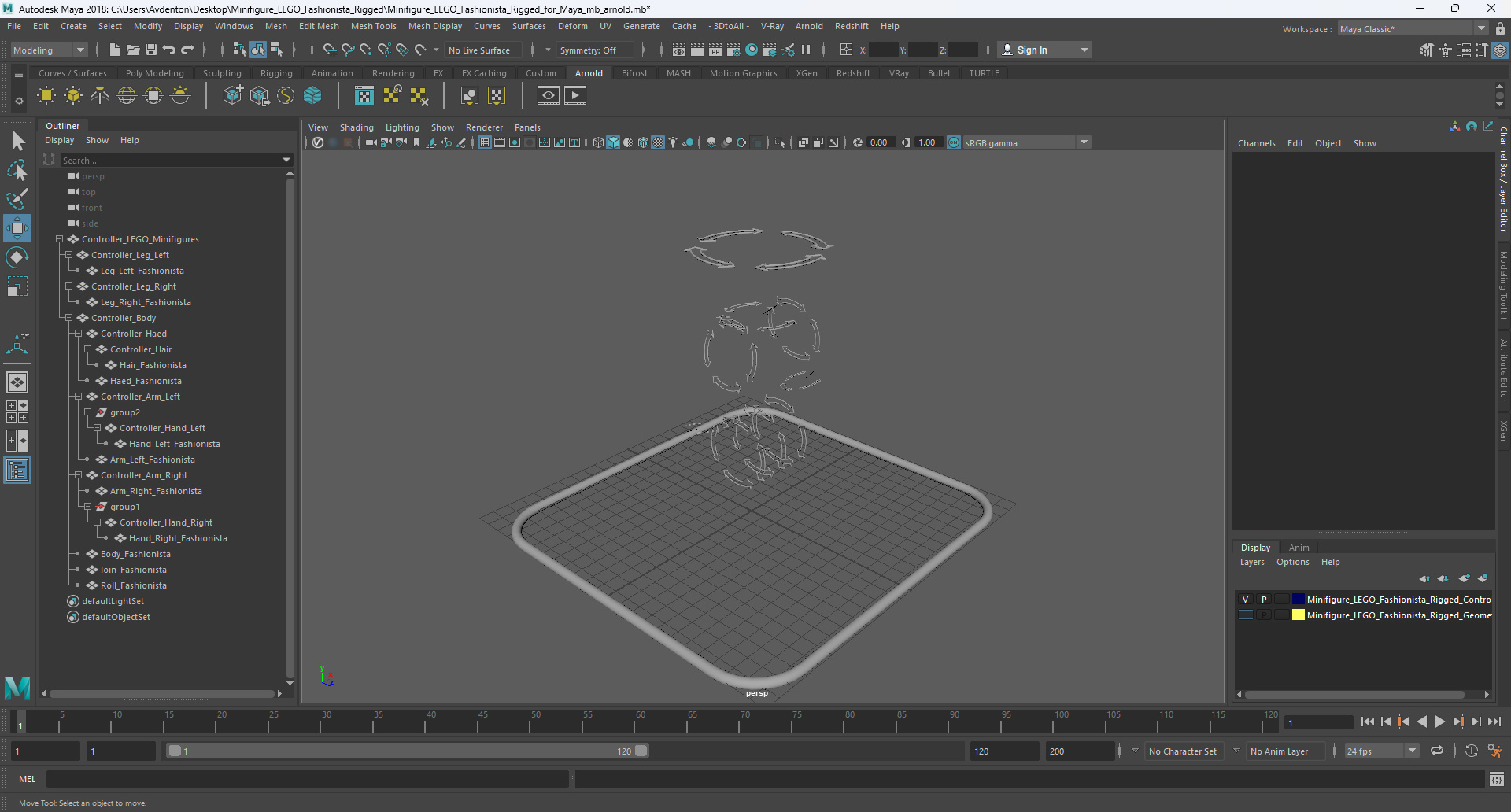Viewport: 1511px width, 812px height.
Task: Click the No Character Set button
Action: (x=1182, y=751)
